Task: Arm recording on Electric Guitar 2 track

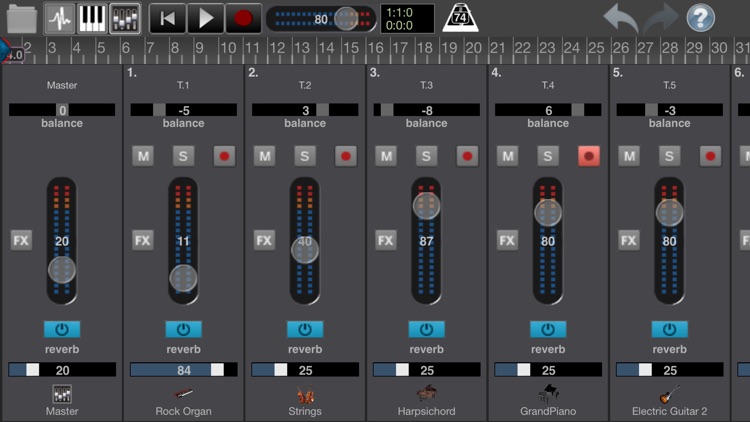Action: point(710,156)
